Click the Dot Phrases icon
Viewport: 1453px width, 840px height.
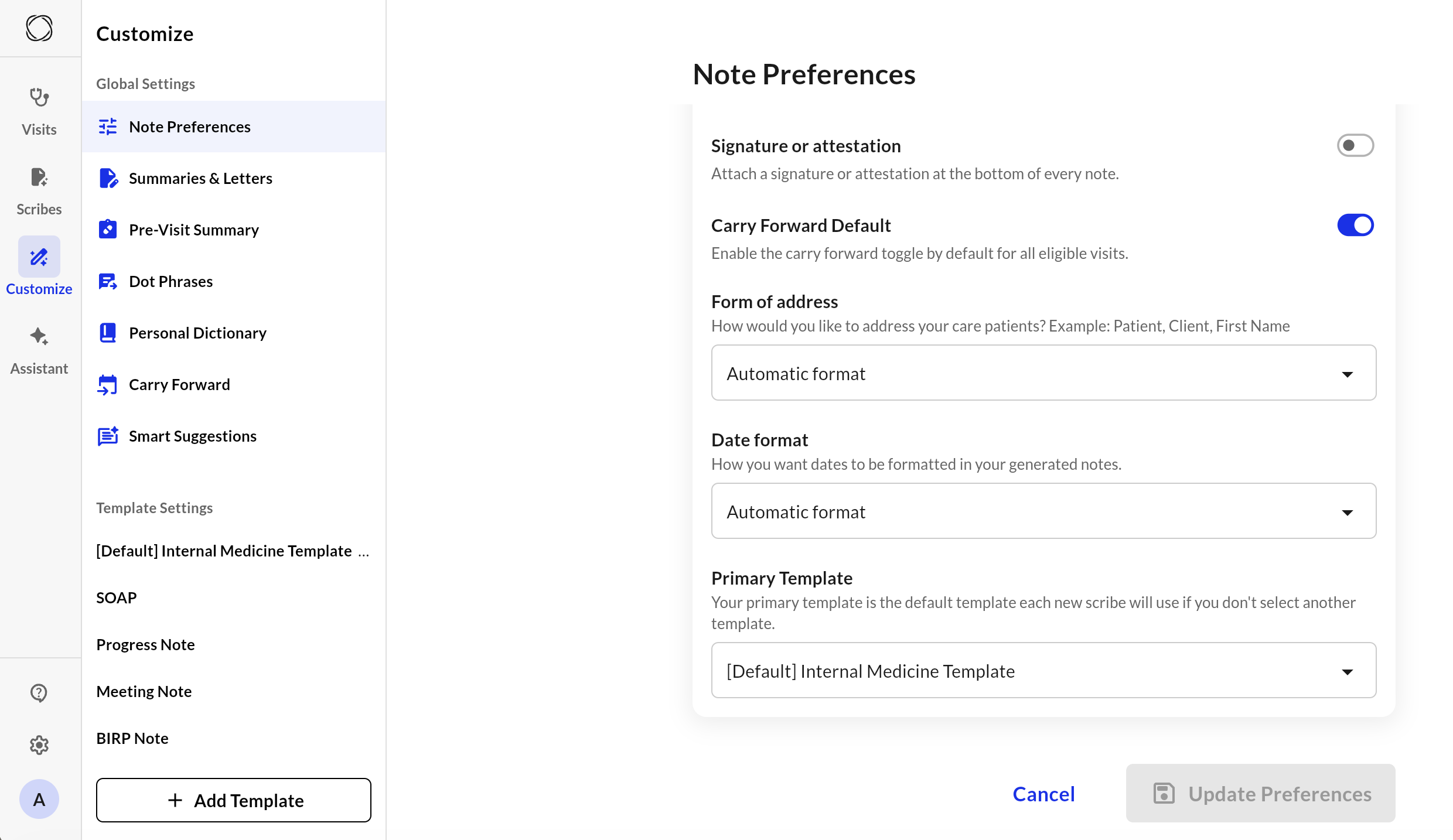pos(108,282)
